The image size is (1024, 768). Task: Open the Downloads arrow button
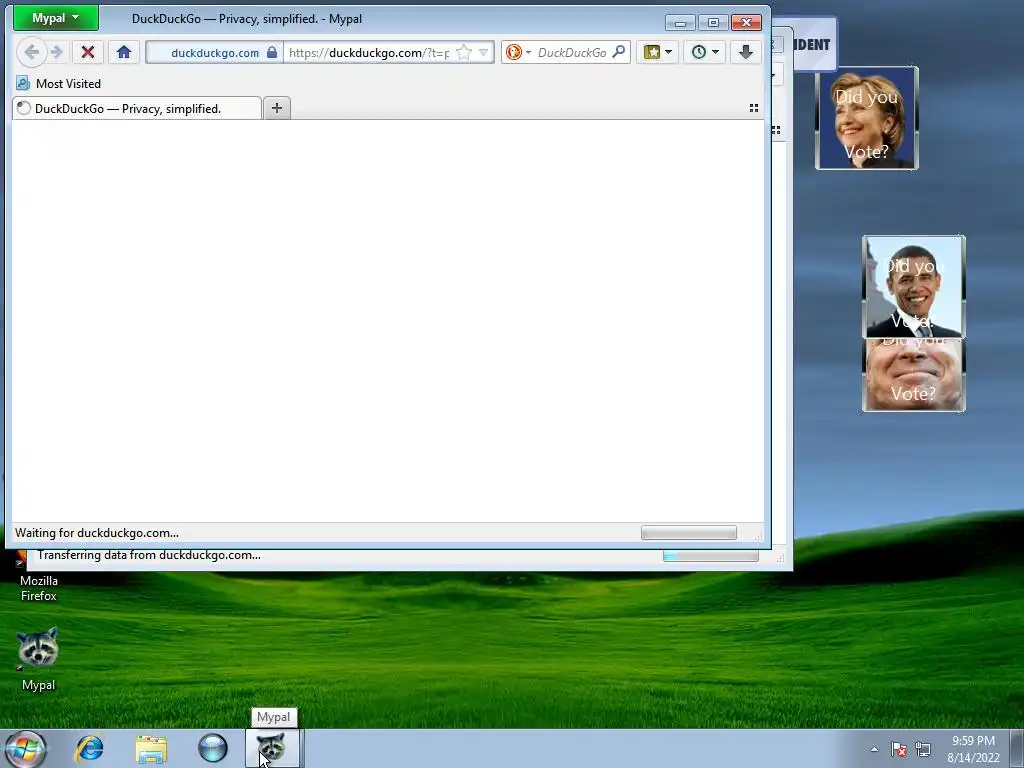click(x=746, y=52)
